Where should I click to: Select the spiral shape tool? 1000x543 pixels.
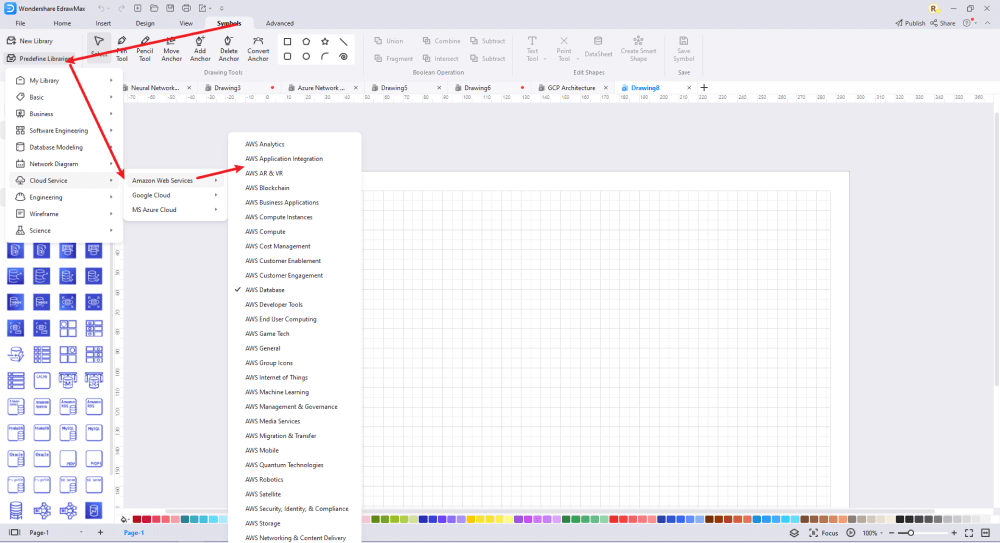tap(343, 57)
